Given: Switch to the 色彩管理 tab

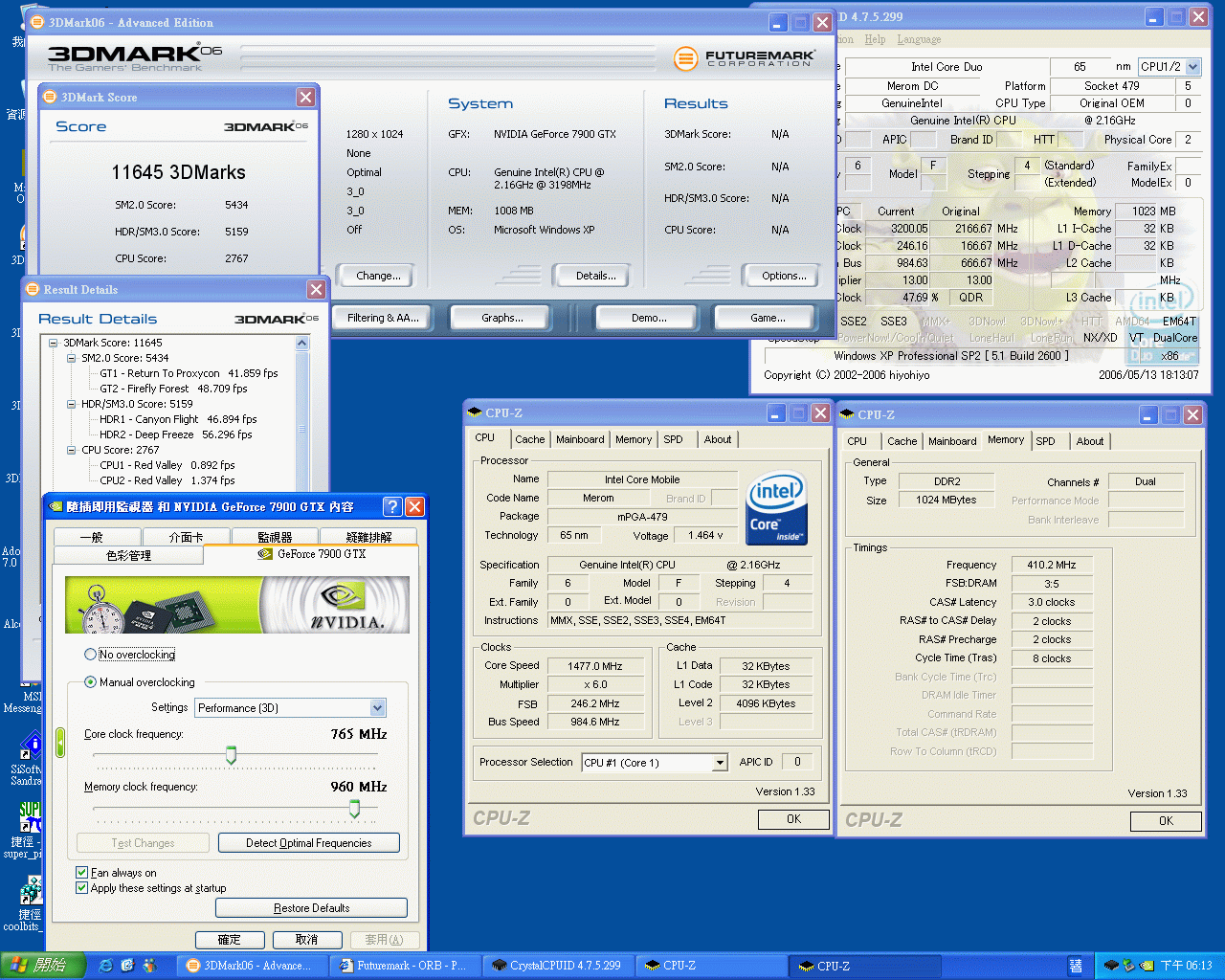Looking at the screenshot, I should pyautogui.click(x=128, y=555).
